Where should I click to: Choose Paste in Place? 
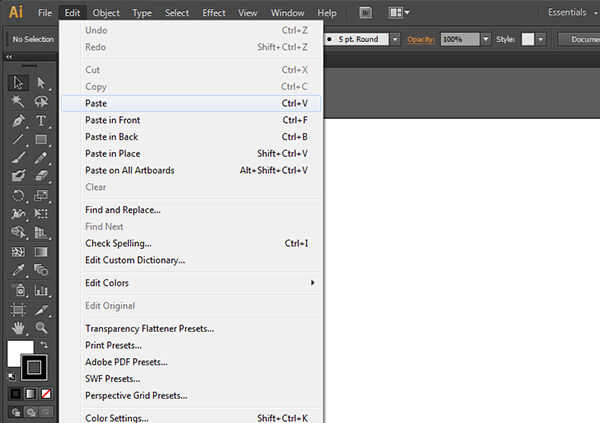click(x=191, y=154)
